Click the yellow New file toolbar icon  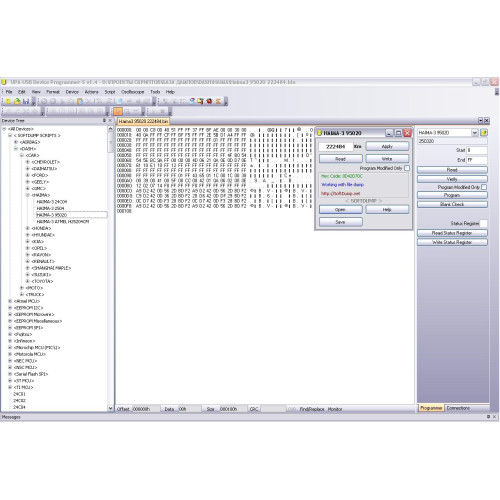(8, 101)
